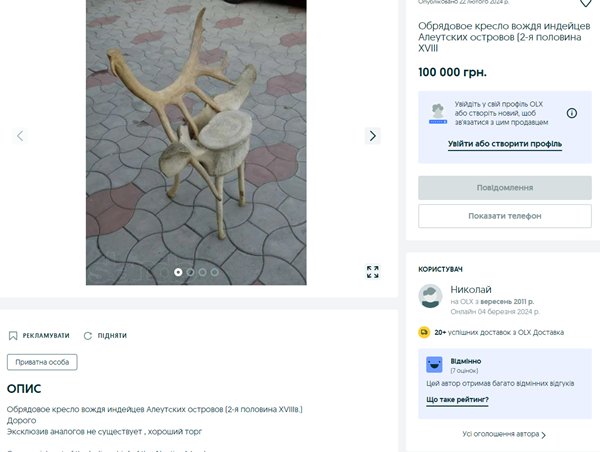Open the photo in fullscreen
This screenshot has width=600, height=452.
coord(372,272)
